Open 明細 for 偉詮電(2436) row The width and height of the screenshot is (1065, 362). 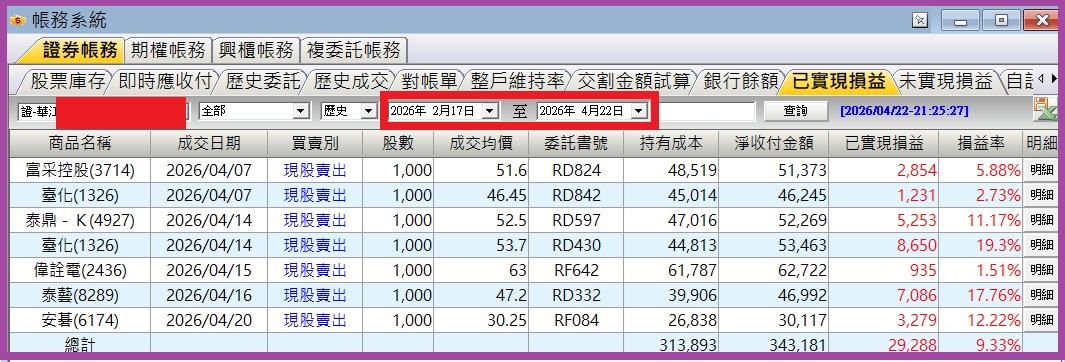[x=1041, y=270]
